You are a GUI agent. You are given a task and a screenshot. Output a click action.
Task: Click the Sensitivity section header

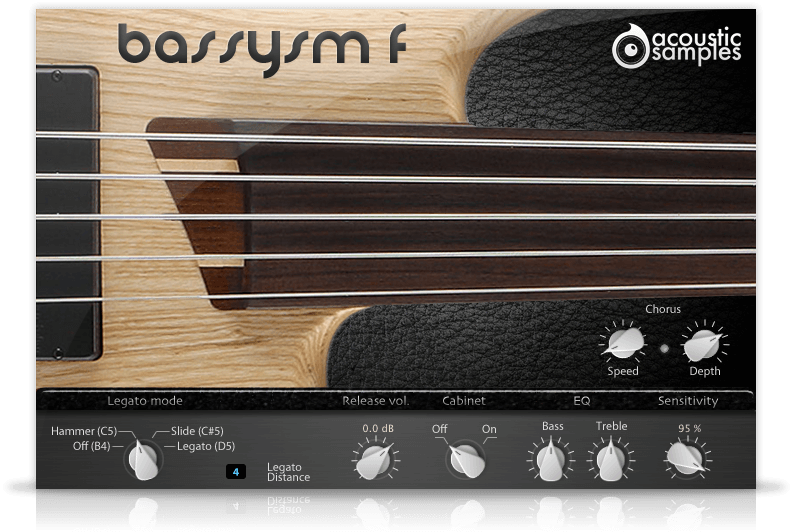[x=688, y=401]
